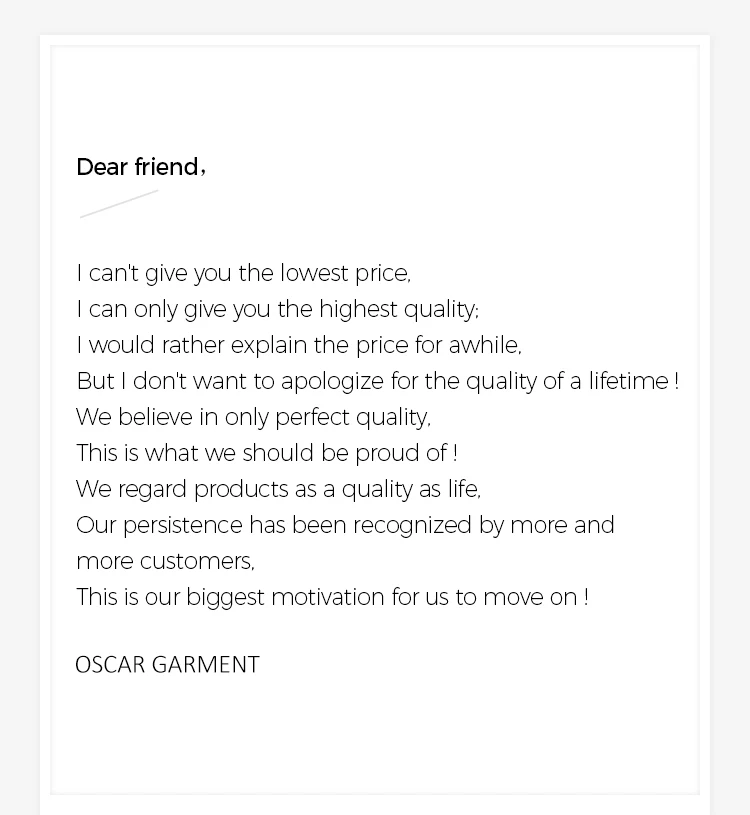Viewport: 750px width, 815px height.
Task: Click the word "lifetime" in the letter
Action: click(627, 381)
